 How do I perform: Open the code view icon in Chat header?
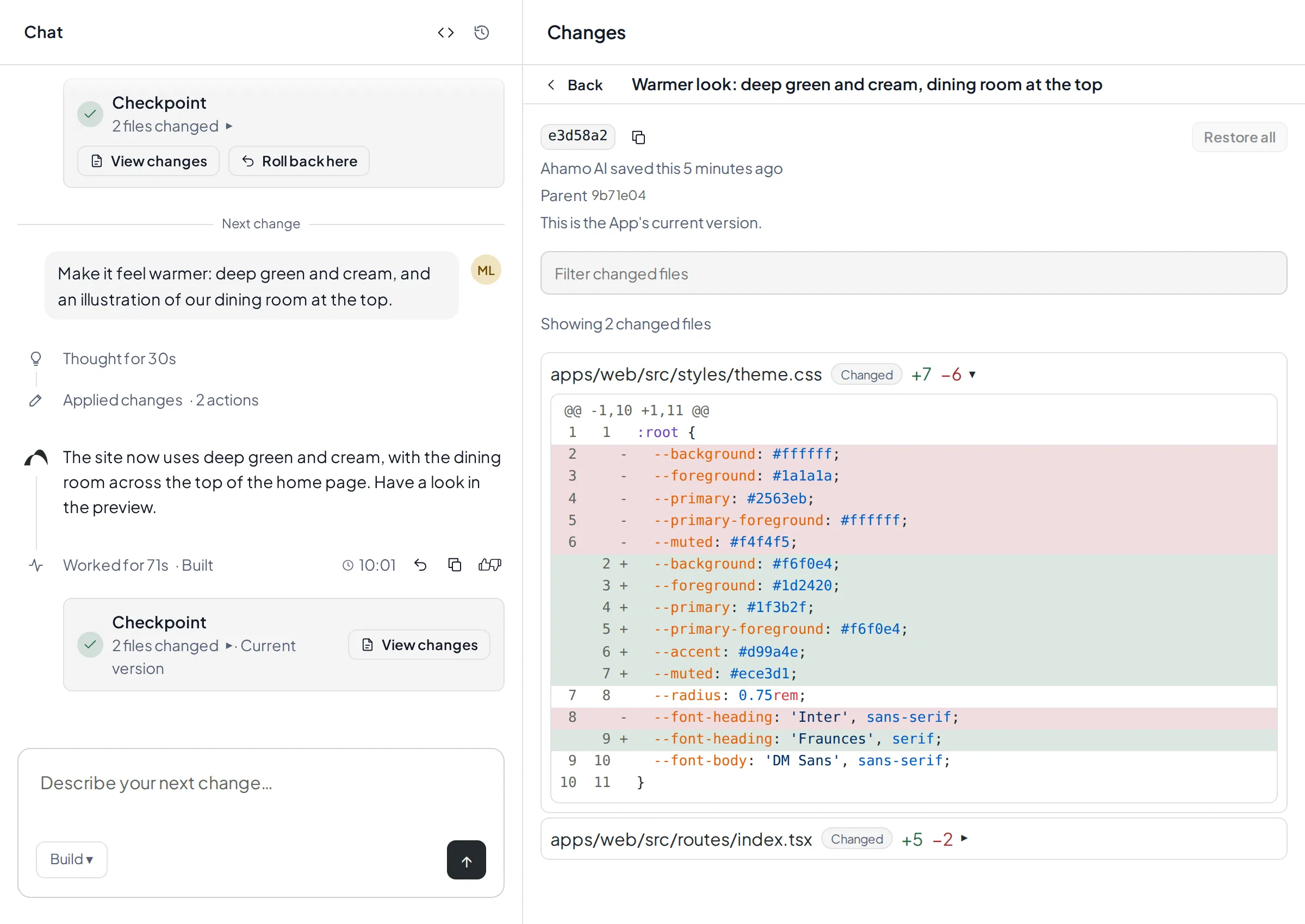pyautogui.click(x=446, y=33)
